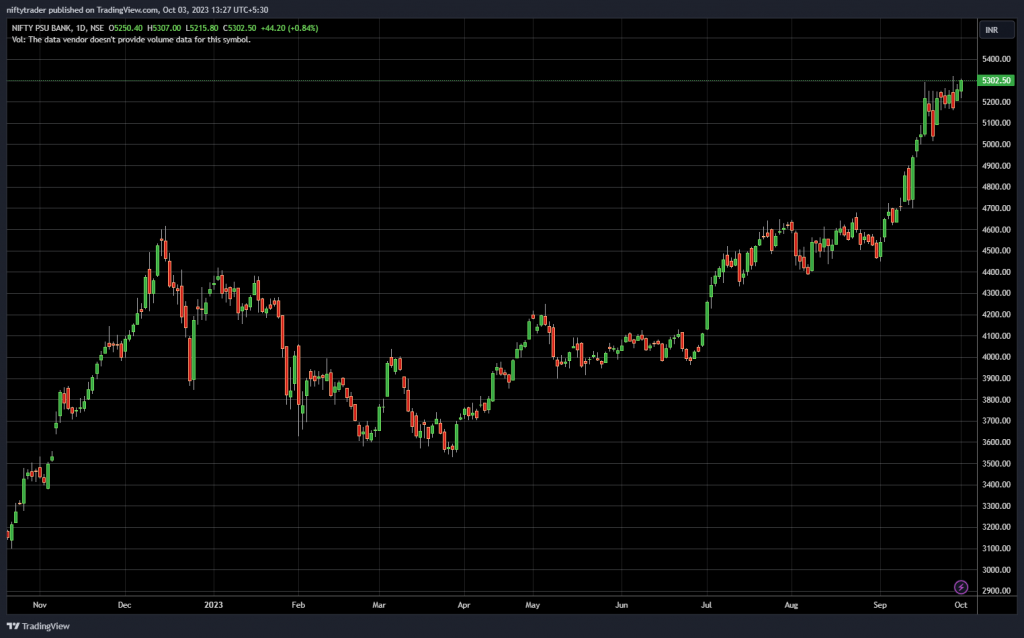Click the 4700.00 price scale label

[x=996, y=208]
